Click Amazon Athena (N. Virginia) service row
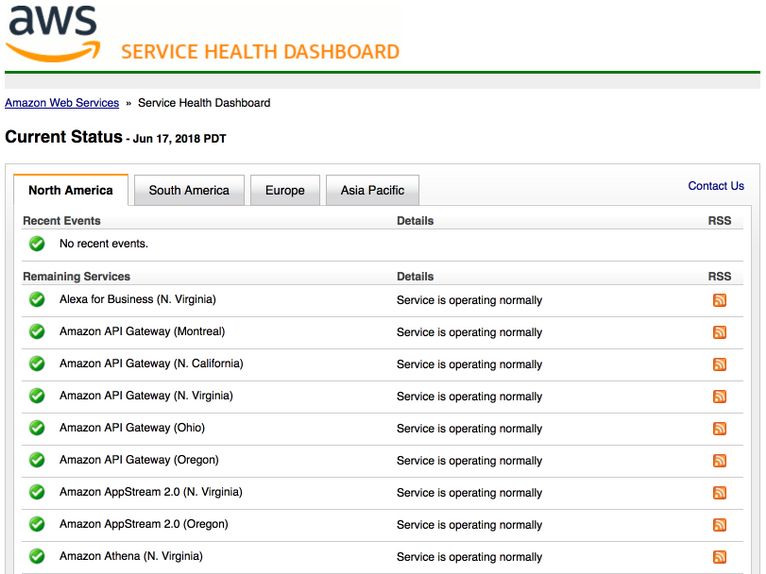Viewport: 766px width, 574px height. pyautogui.click(x=130, y=556)
